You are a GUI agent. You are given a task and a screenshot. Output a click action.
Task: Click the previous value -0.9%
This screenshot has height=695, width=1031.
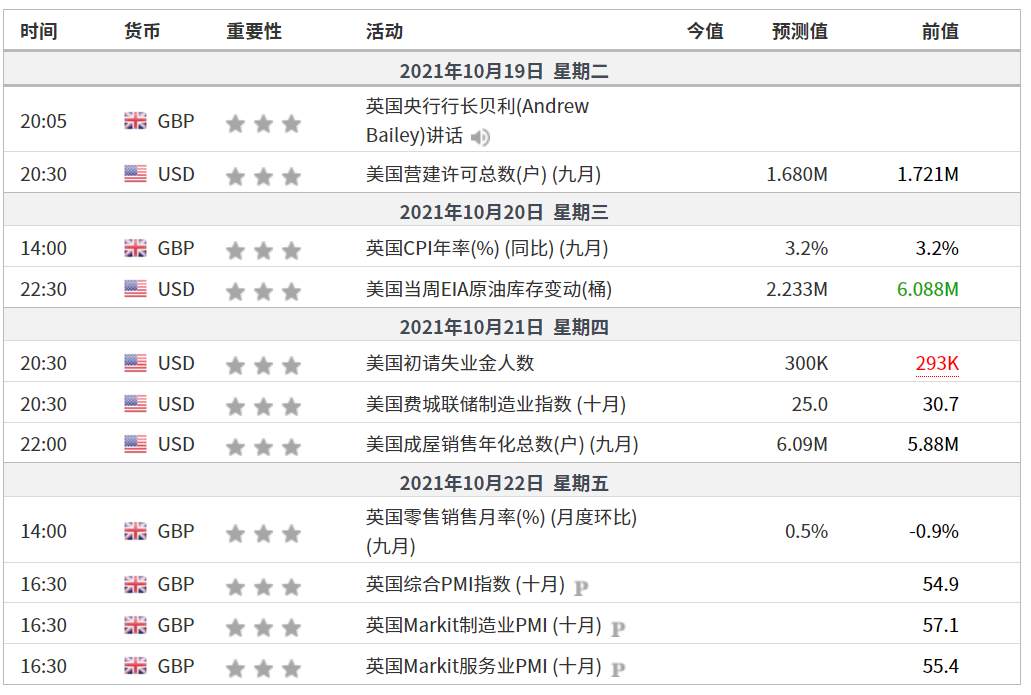[x=934, y=531]
